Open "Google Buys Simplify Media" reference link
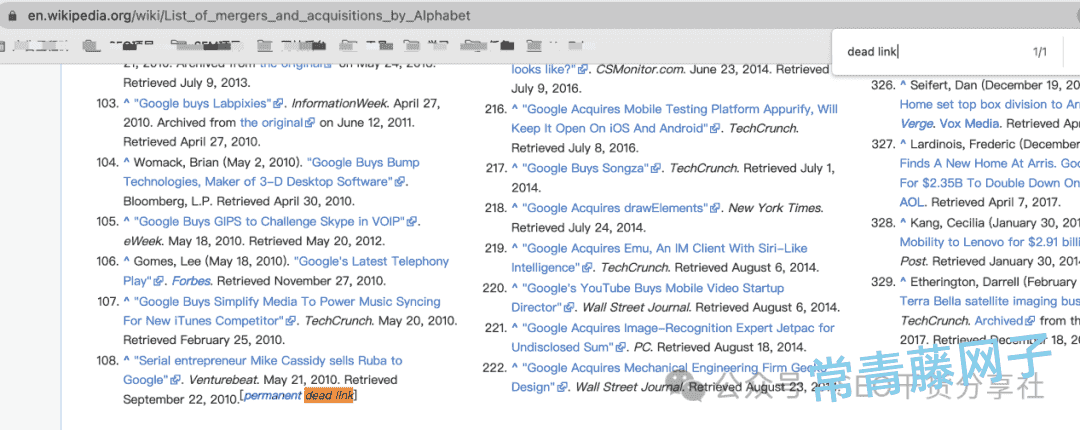Image resolution: width=1080 pixels, height=430 pixels. point(282,311)
